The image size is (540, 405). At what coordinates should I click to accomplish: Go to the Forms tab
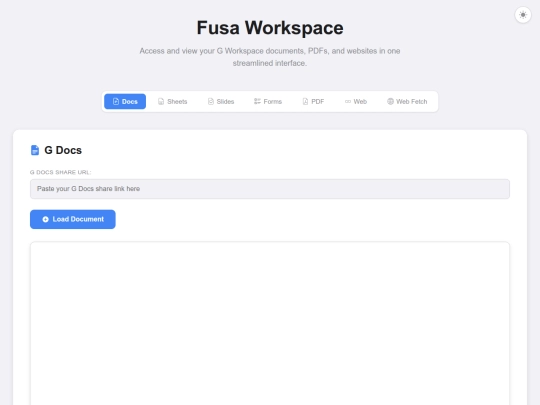[x=268, y=101]
